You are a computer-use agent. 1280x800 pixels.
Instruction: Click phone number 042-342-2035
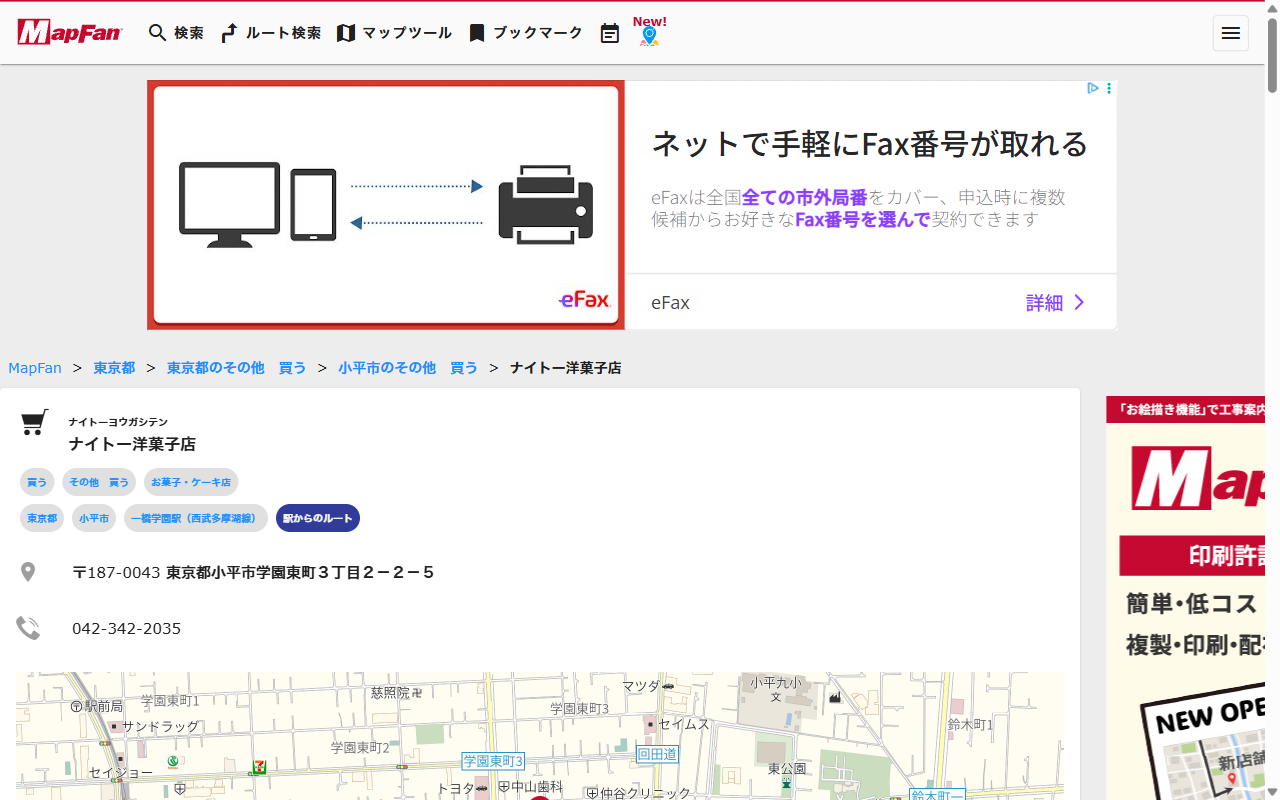[x=127, y=629]
